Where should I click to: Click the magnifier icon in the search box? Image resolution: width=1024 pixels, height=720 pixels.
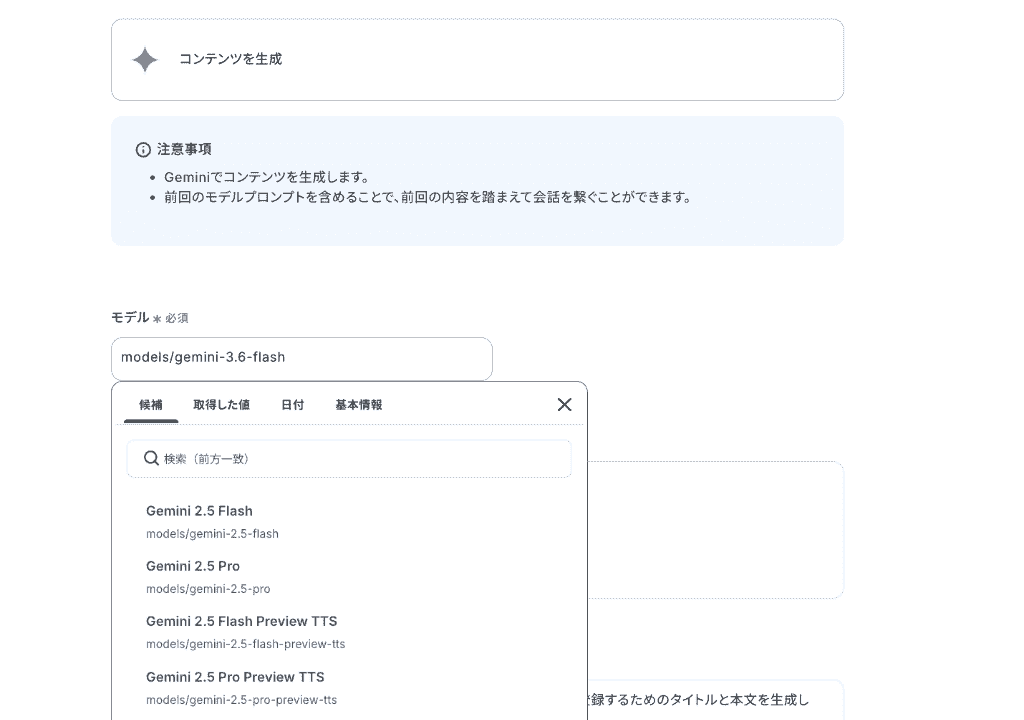(x=151, y=458)
